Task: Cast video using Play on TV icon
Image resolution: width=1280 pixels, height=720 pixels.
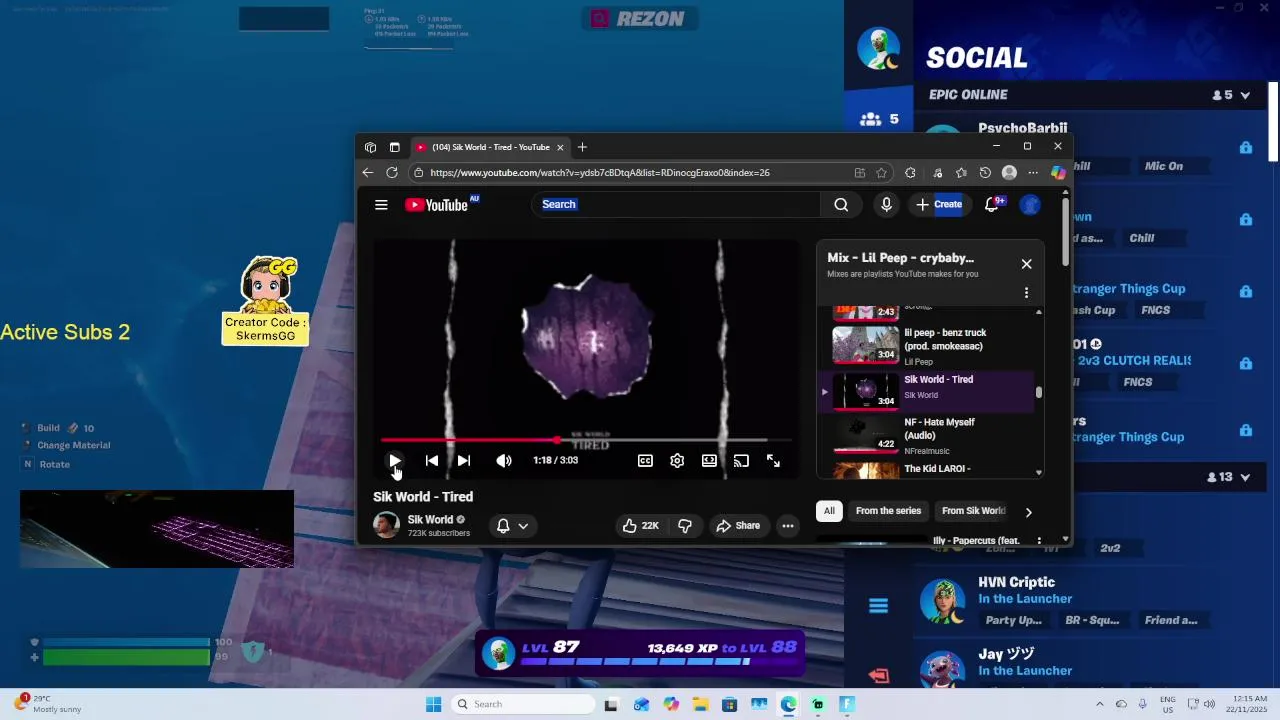Action: click(x=741, y=460)
